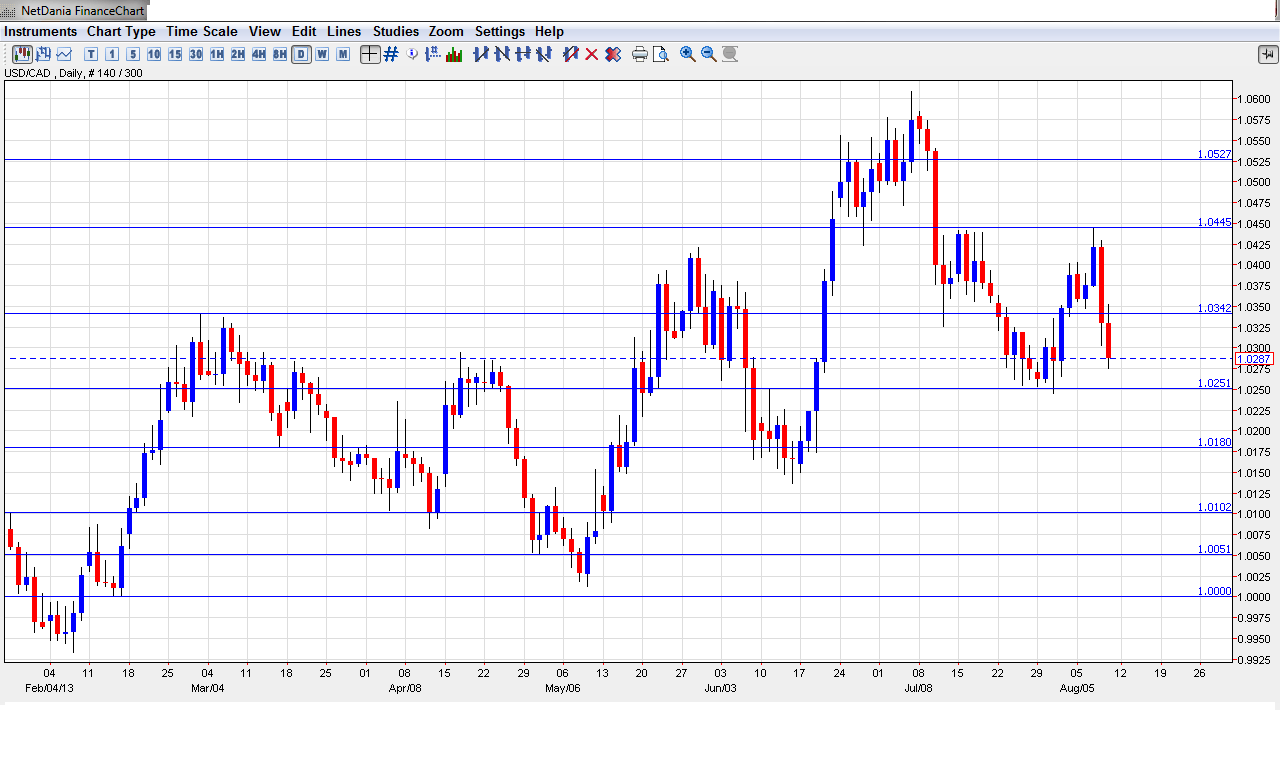Click the volume histogram icon
1280x768 pixels.
[454, 54]
